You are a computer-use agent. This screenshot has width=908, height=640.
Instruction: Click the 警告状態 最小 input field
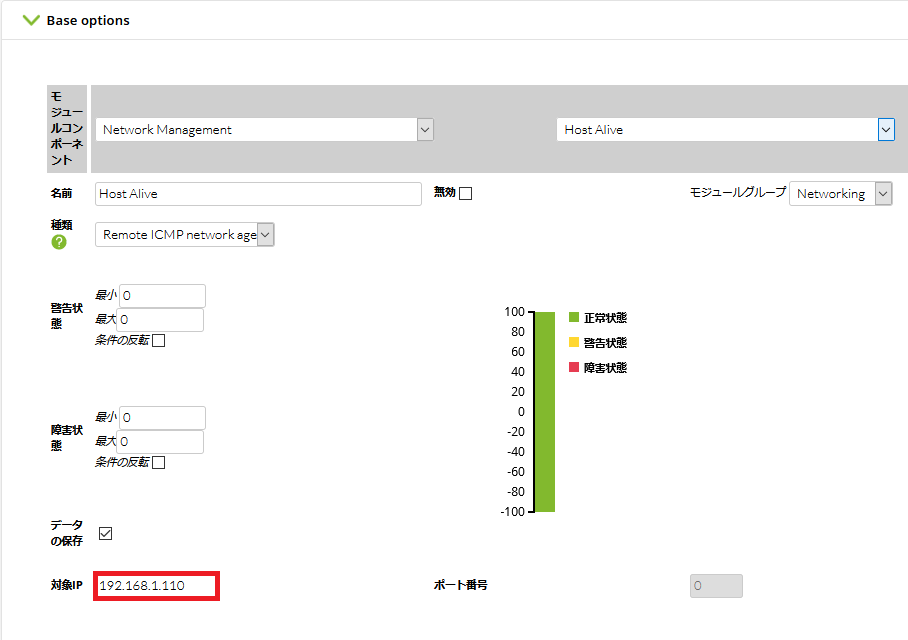pos(162,296)
